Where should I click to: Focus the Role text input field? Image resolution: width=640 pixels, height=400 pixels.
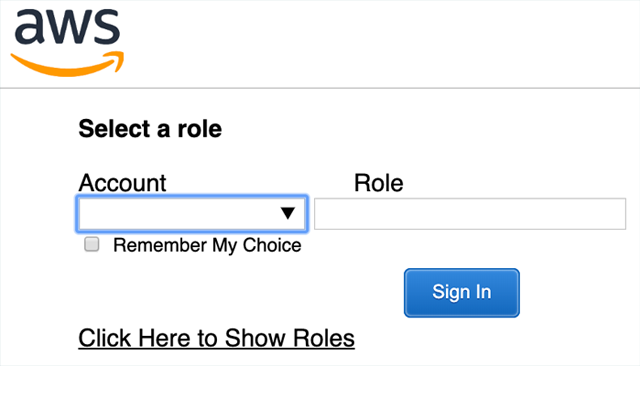470,214
